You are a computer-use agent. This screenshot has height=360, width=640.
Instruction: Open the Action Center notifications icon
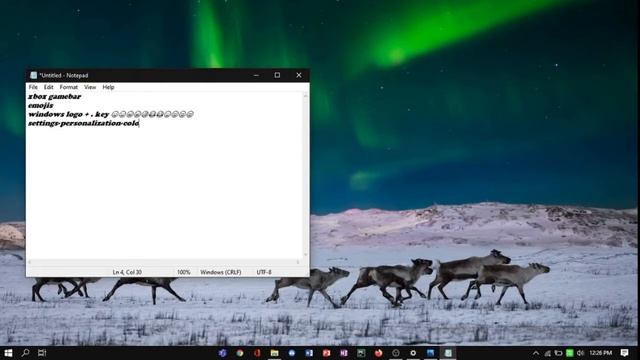(624, 353)
